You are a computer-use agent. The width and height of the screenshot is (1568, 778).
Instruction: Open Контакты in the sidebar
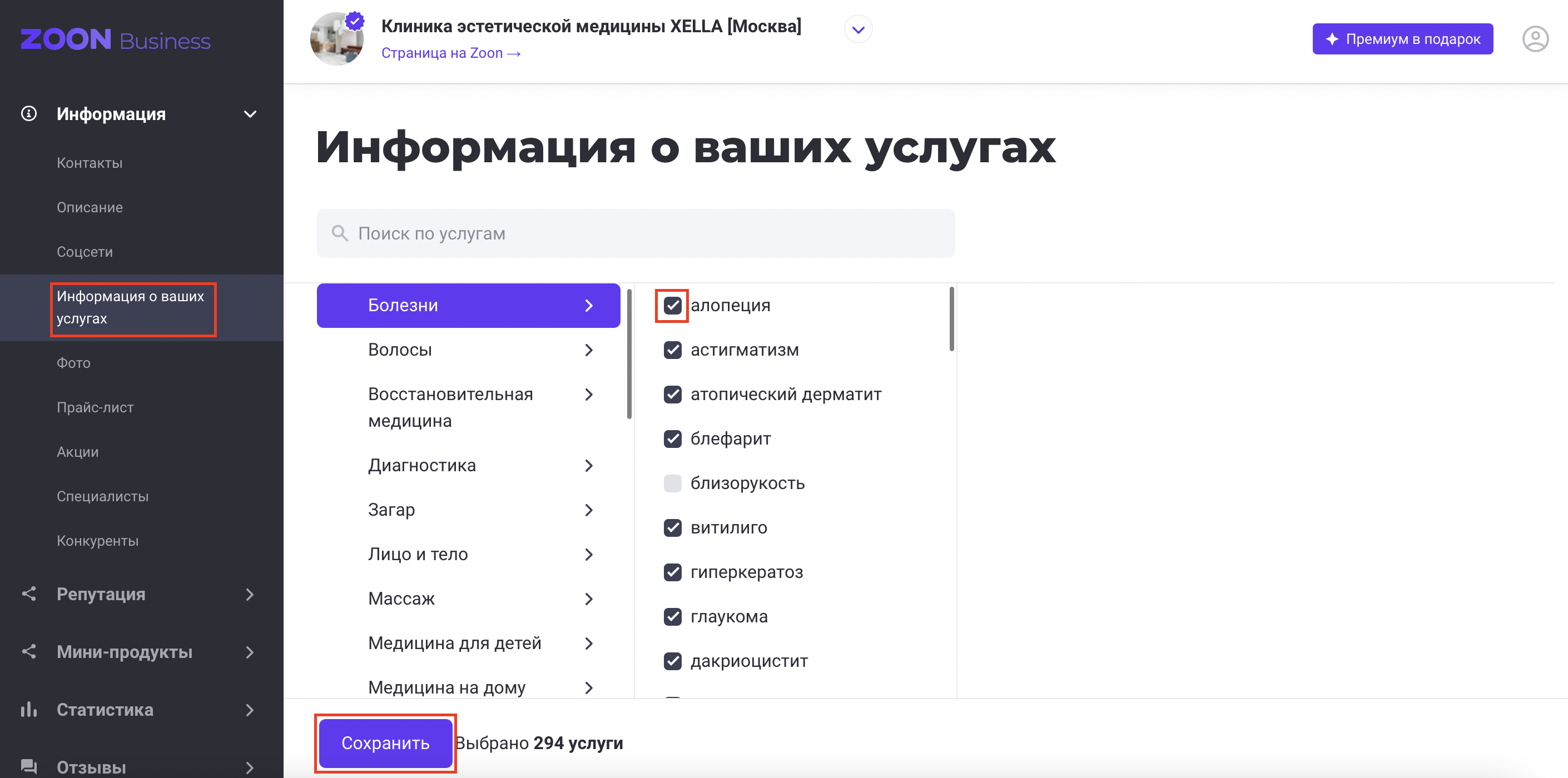click(90, 163)
